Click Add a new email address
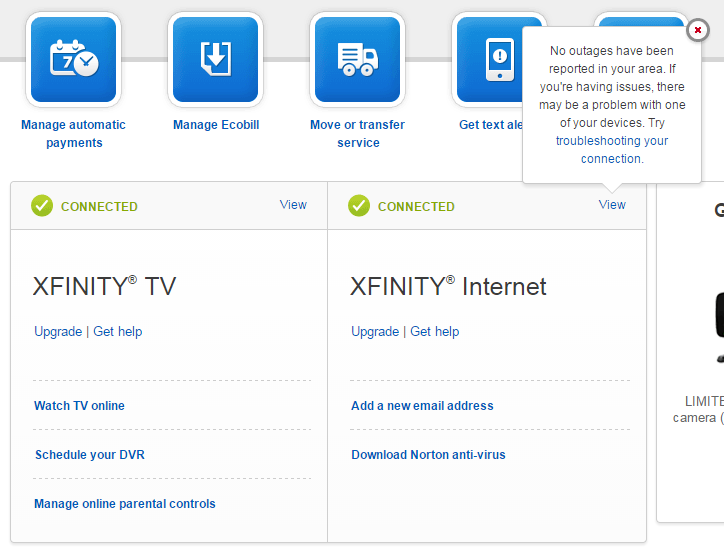Screen dimensions: 724x548 422,406
